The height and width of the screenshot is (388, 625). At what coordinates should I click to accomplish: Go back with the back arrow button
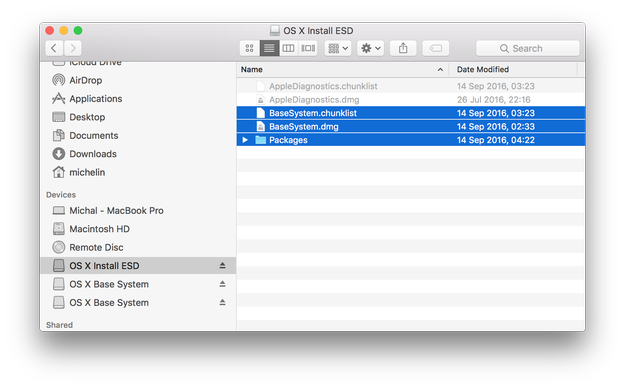tap(54, 48)
